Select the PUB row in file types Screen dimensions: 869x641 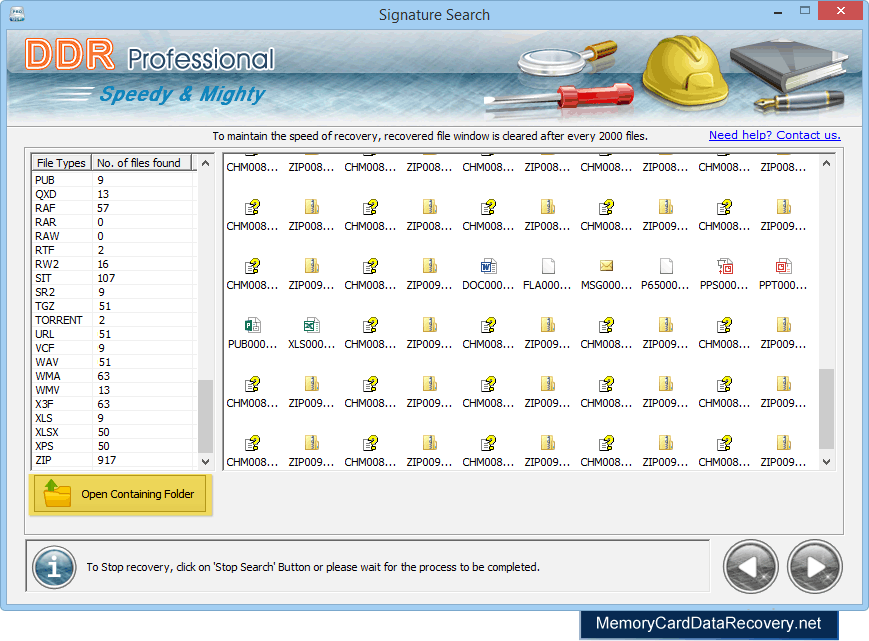113,180
